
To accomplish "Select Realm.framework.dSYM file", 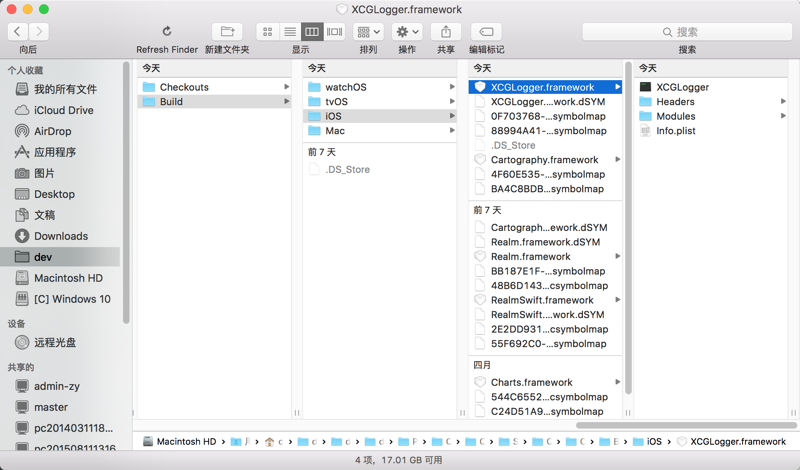I will click(545, 242).
